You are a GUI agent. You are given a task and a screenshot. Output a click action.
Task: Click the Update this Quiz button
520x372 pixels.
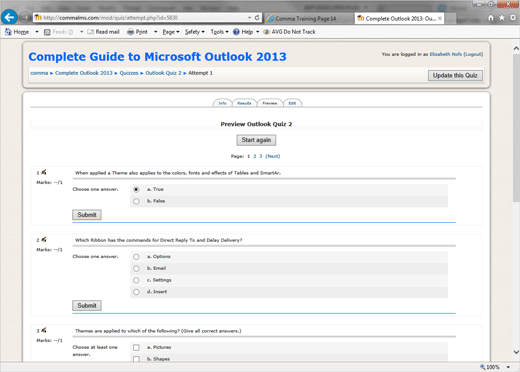[x=455, y=75]
